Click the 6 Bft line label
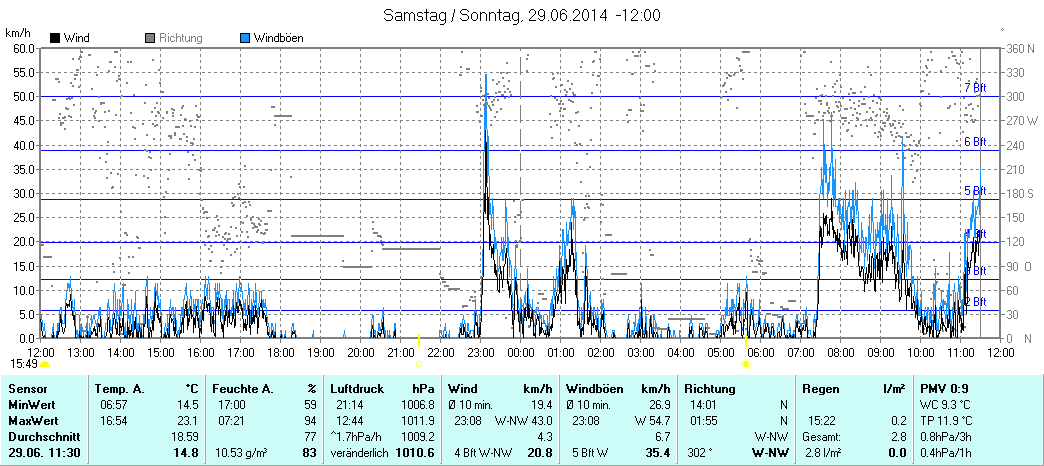Image resolution: width=1044 pixels, height=466 pixels. pos(974,142)
